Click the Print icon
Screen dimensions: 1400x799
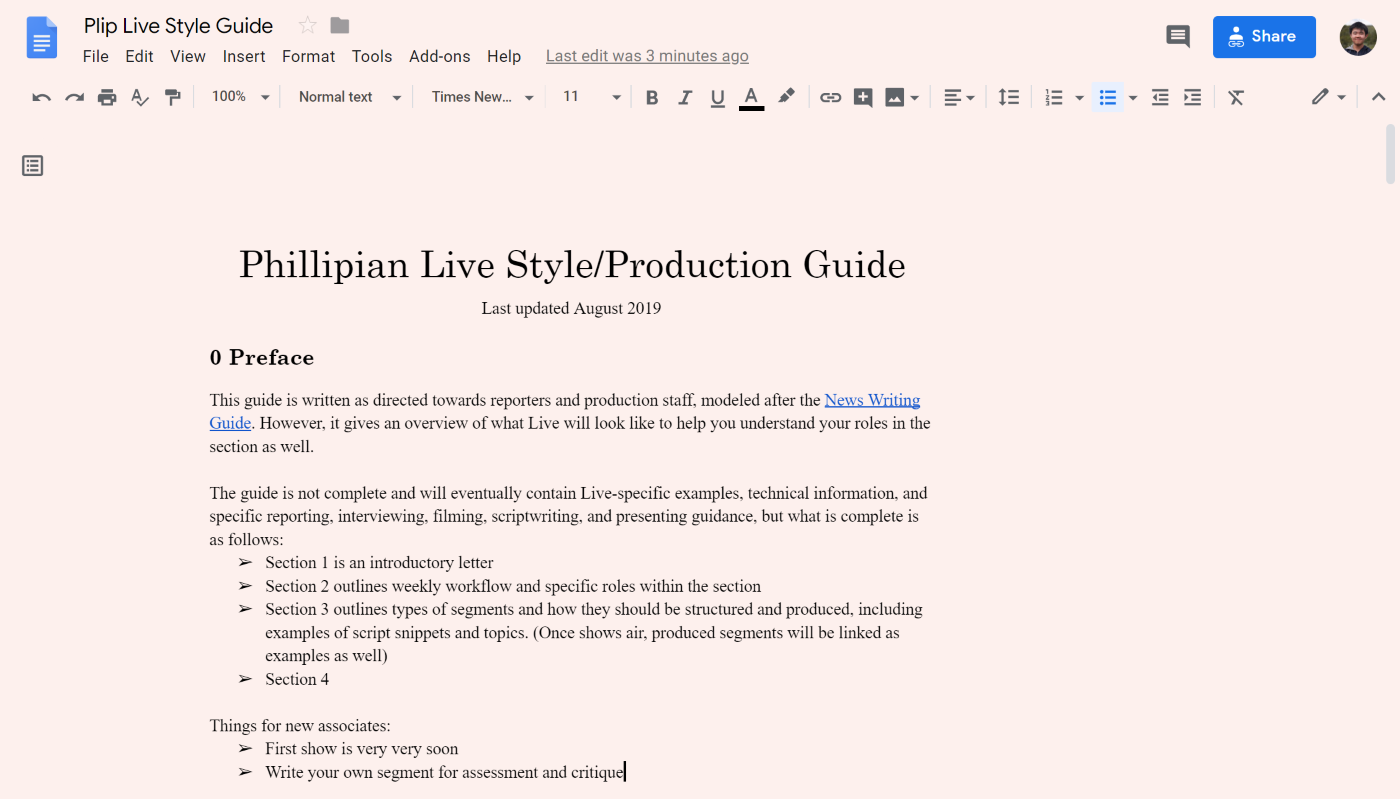[x=107, y=96]
